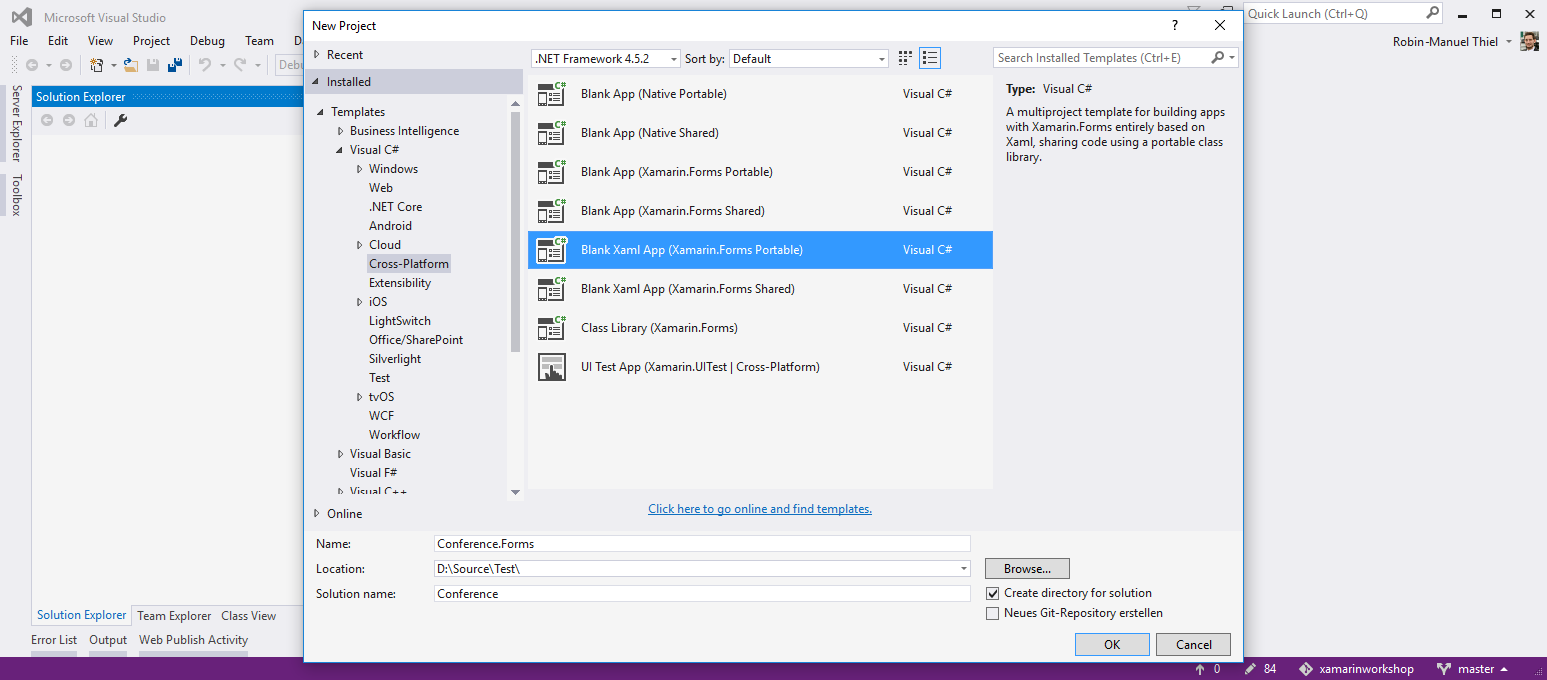Click the go online and find templates link
Screen dimensions: 1547x680
pyautogui.click(x=760, y=509)
